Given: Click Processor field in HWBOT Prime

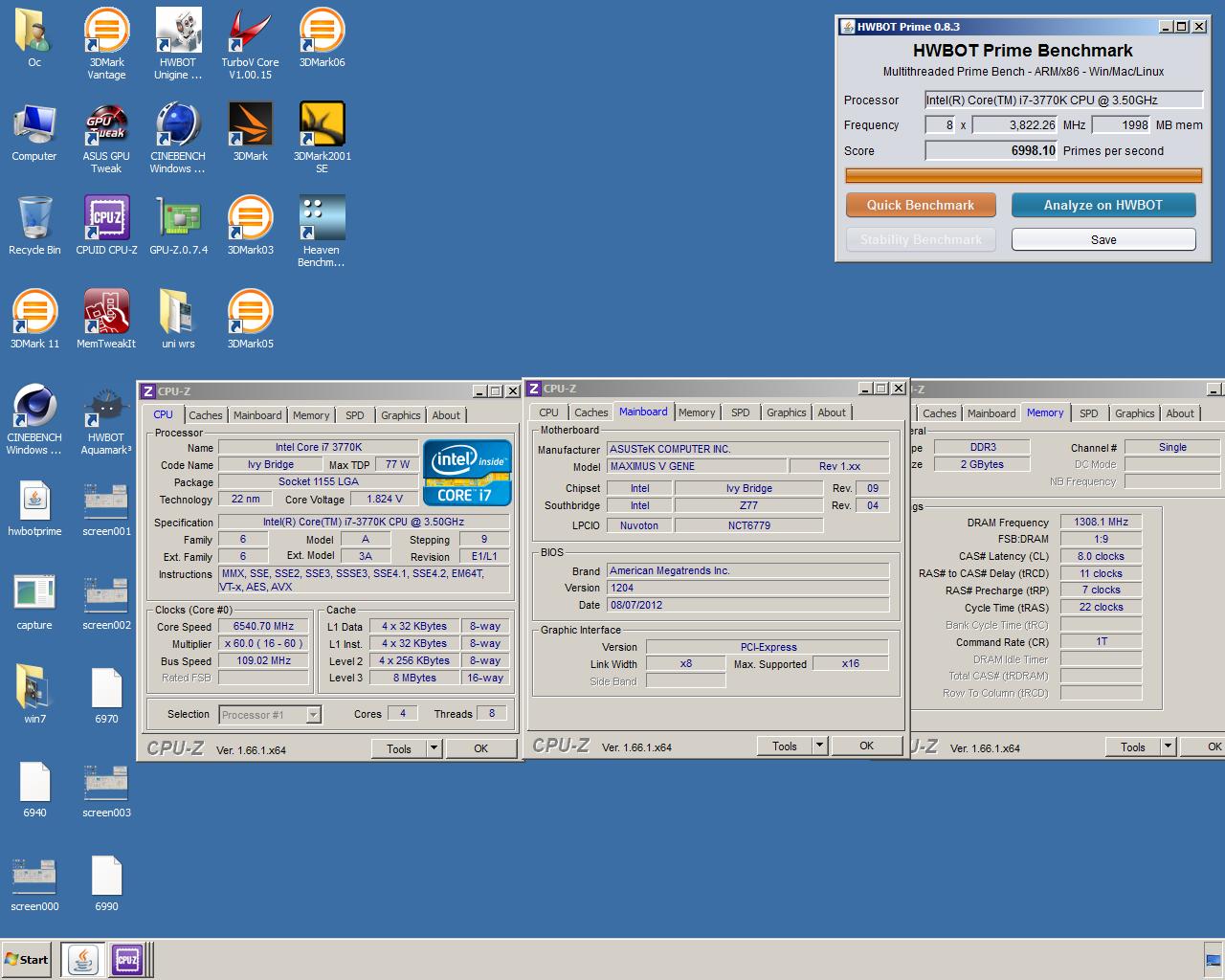Looking at the screenshot, I should pyautogui.click(x=1063, y=100).
